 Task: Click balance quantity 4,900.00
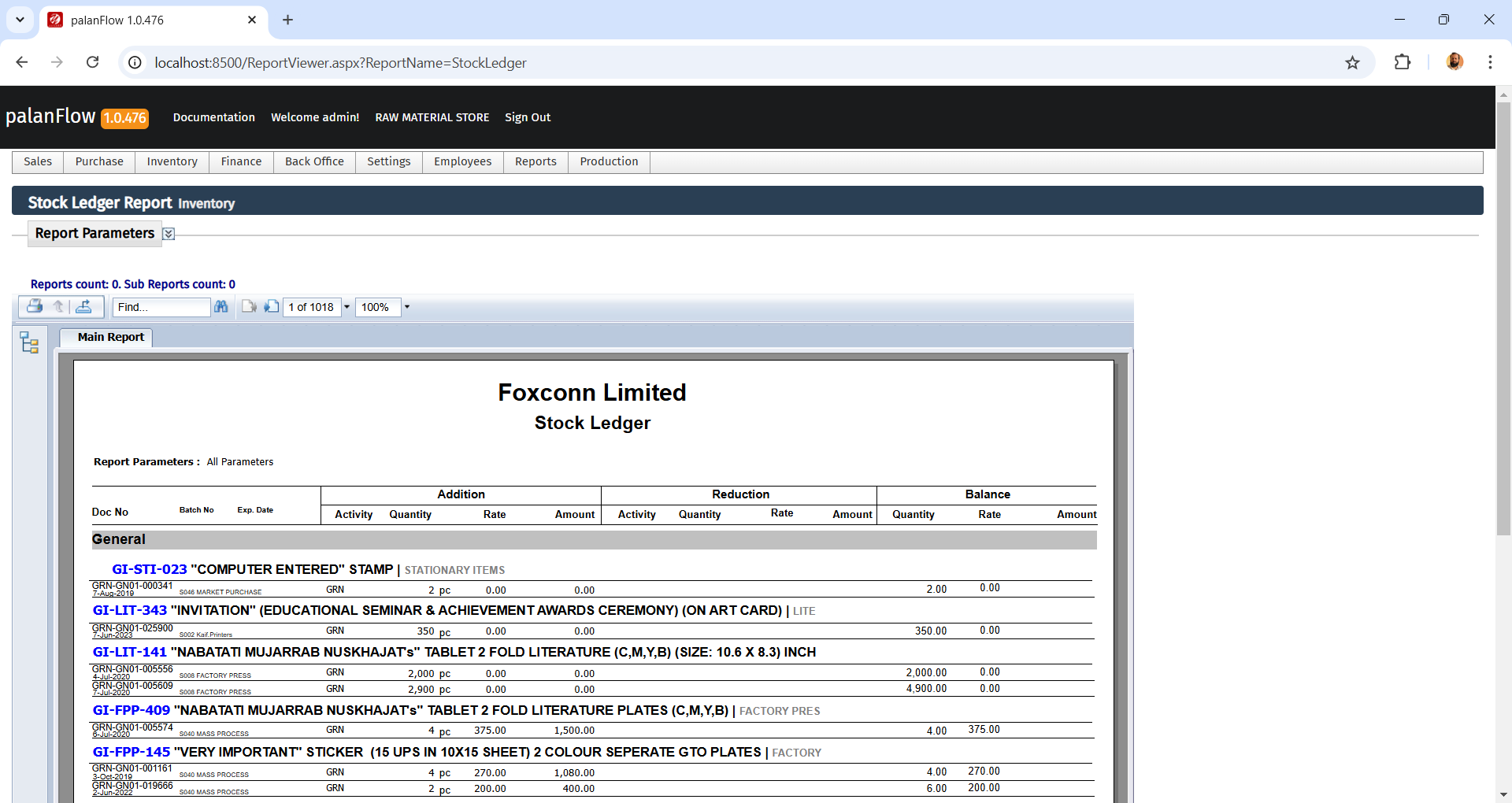926,689
